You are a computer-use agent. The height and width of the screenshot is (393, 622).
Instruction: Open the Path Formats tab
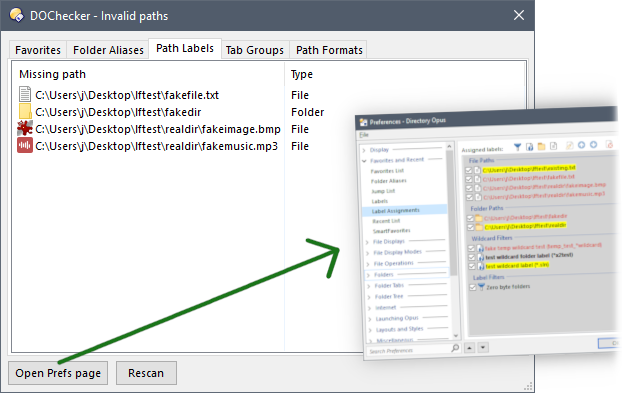(x=329, y=50)
